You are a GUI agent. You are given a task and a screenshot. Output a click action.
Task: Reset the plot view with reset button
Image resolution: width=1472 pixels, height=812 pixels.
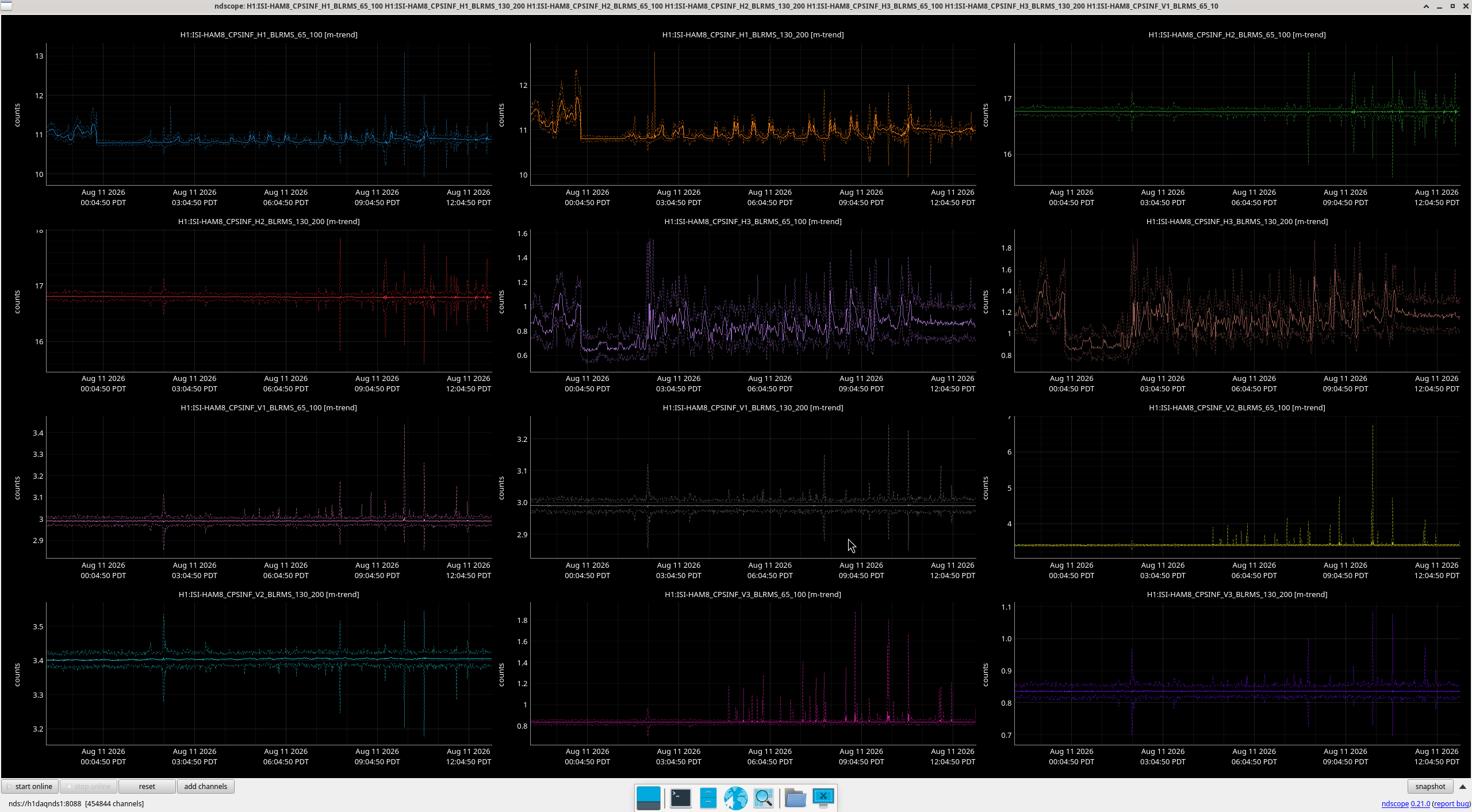(x=147, y=786)
